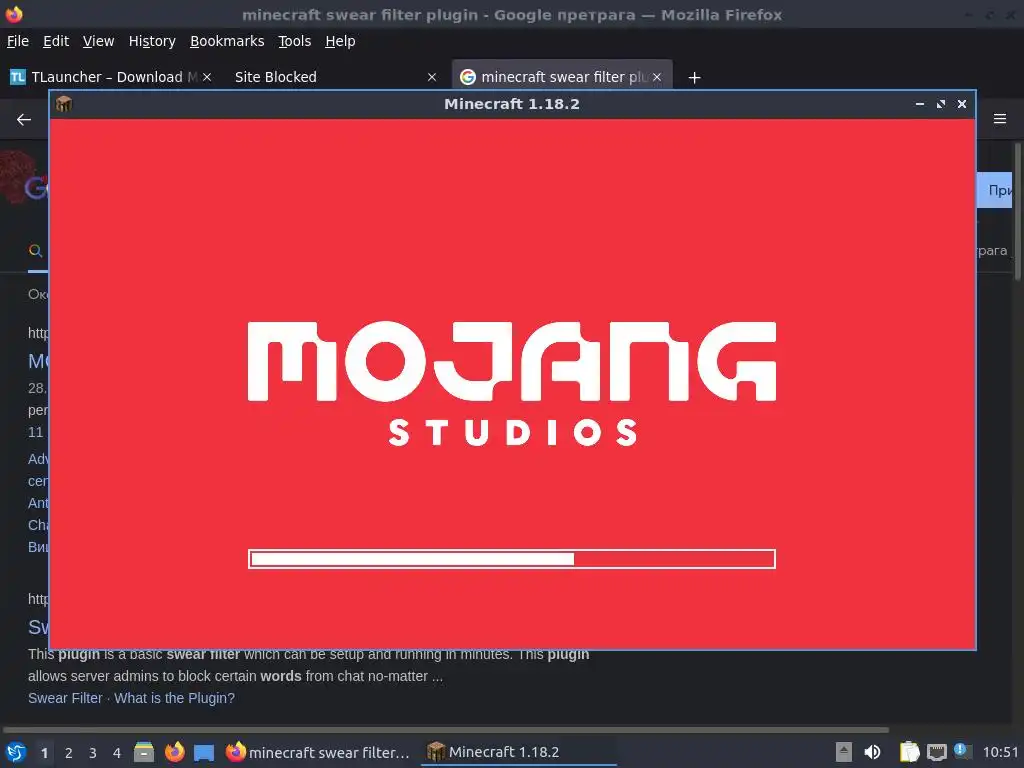
Task: Open the removable media tray icon
Action: (x=844, y=752)
